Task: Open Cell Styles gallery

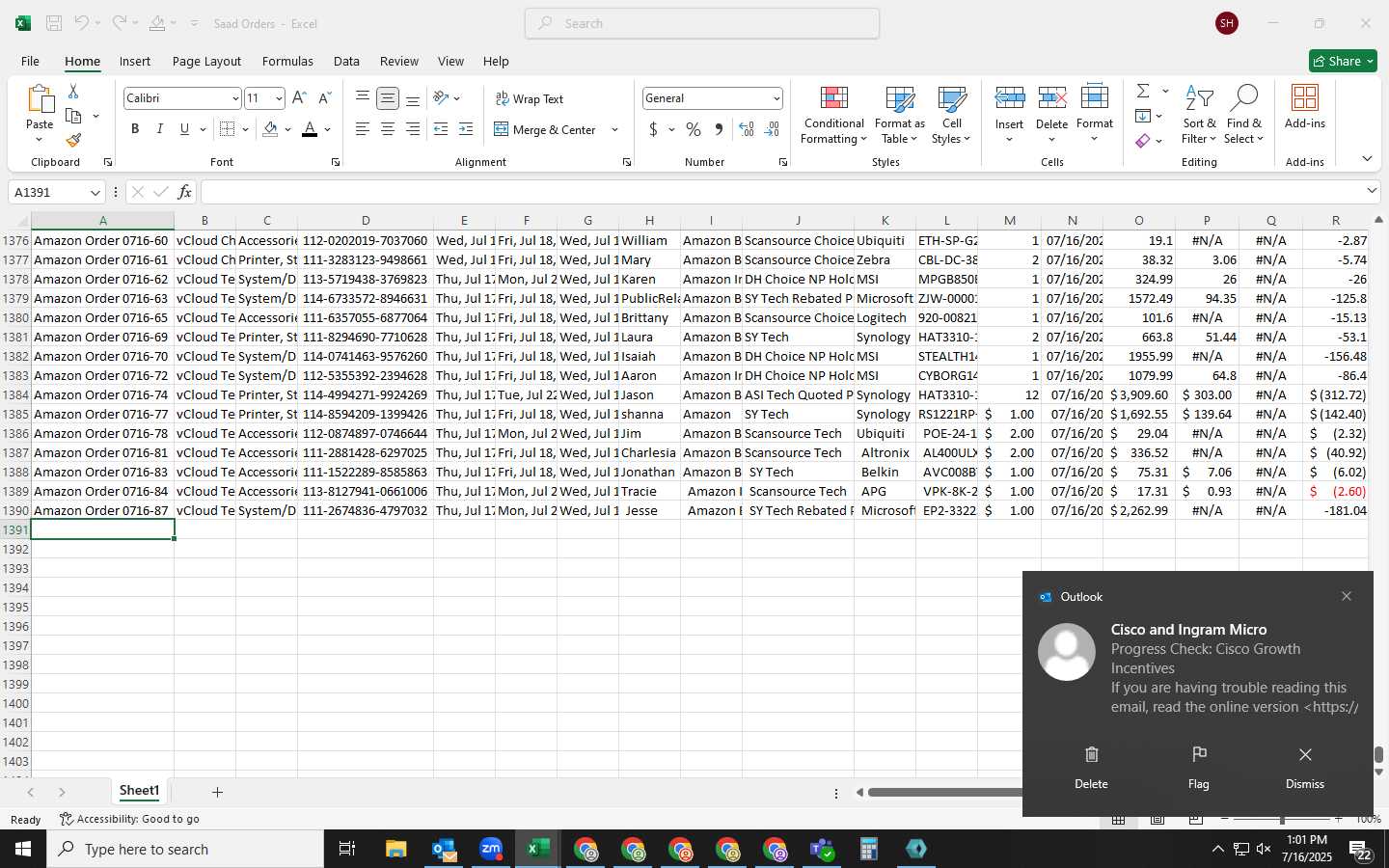Action: pyautogui.click(x=951, y=115)
